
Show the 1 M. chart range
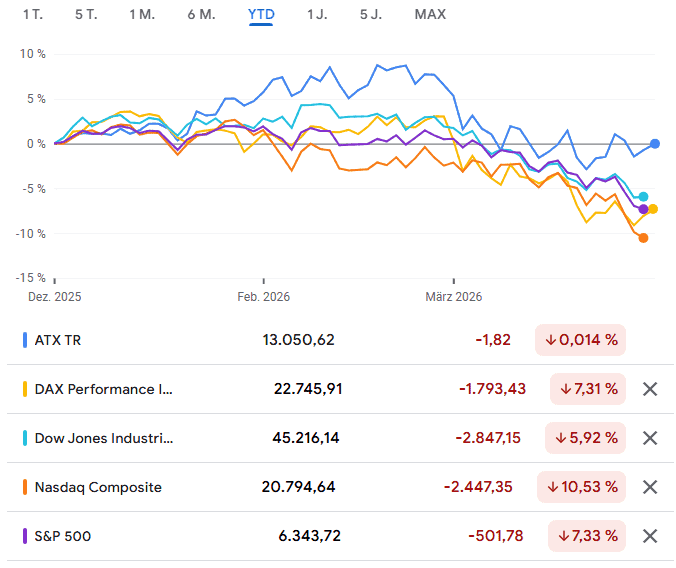click(142, 14)
